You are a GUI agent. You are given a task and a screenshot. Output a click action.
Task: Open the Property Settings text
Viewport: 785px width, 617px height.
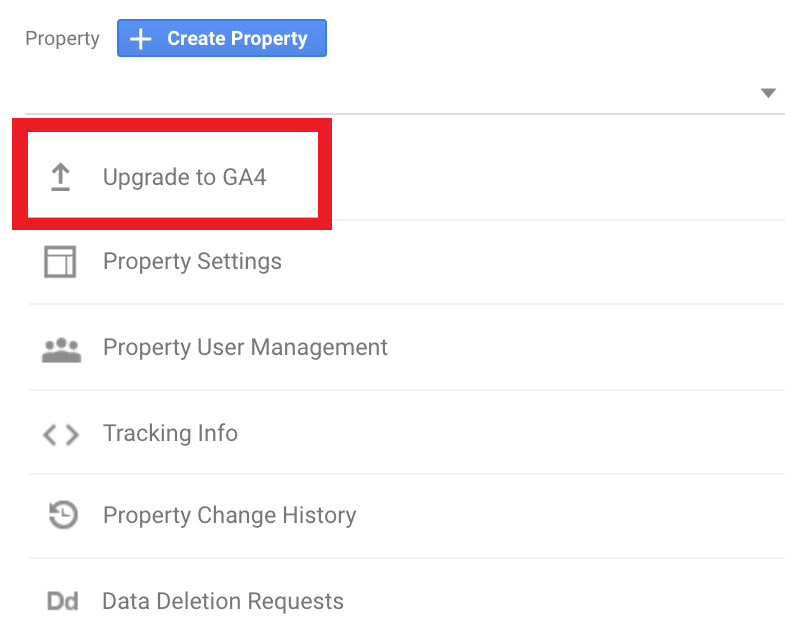(192, 262)
